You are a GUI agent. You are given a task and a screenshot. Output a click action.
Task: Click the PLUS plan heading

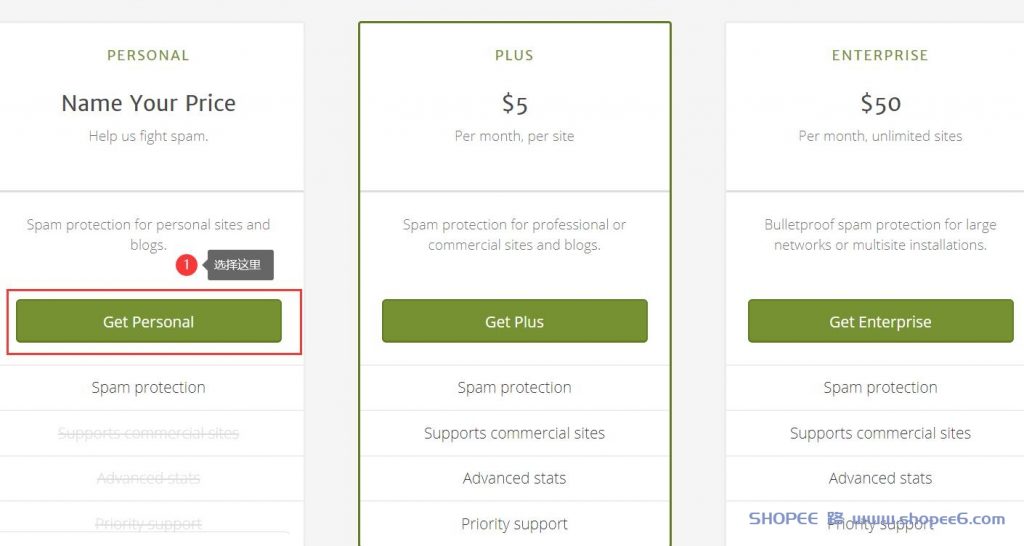coord(515,56)
